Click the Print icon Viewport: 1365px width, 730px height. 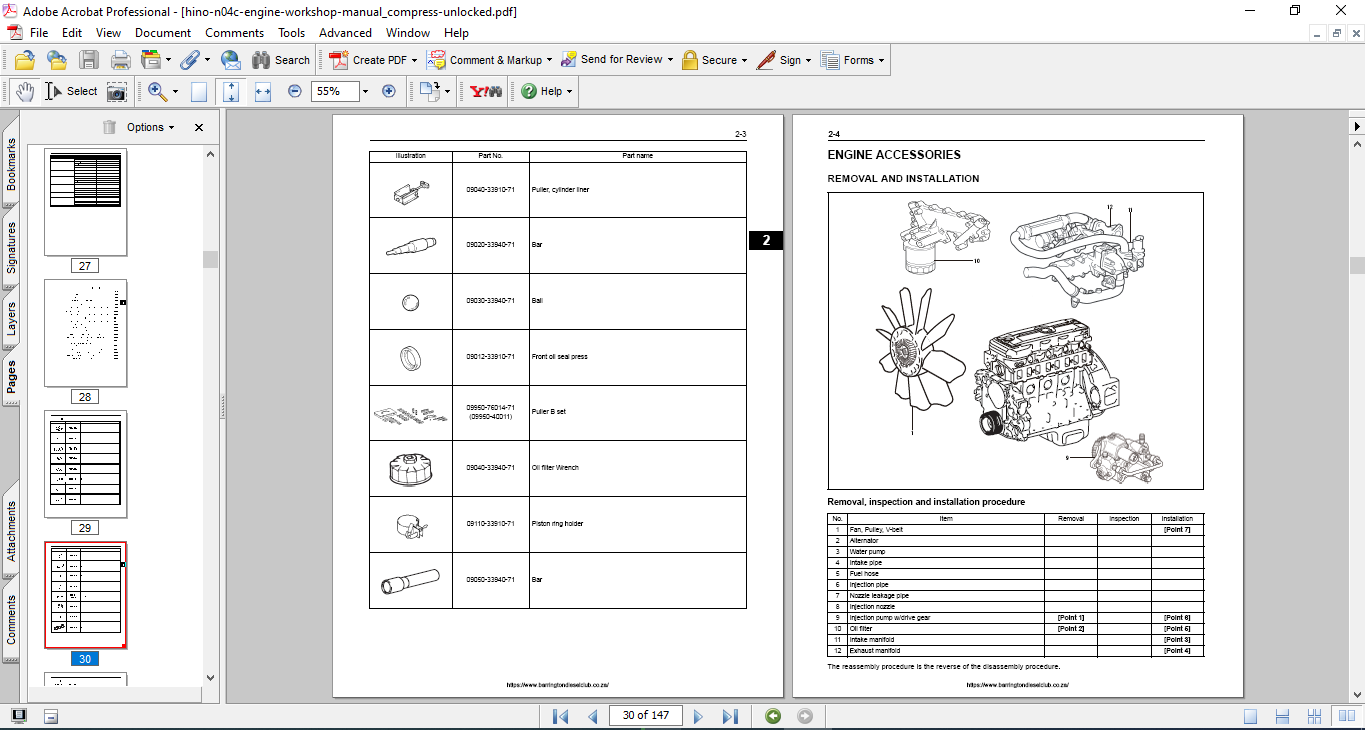[121, 60]
